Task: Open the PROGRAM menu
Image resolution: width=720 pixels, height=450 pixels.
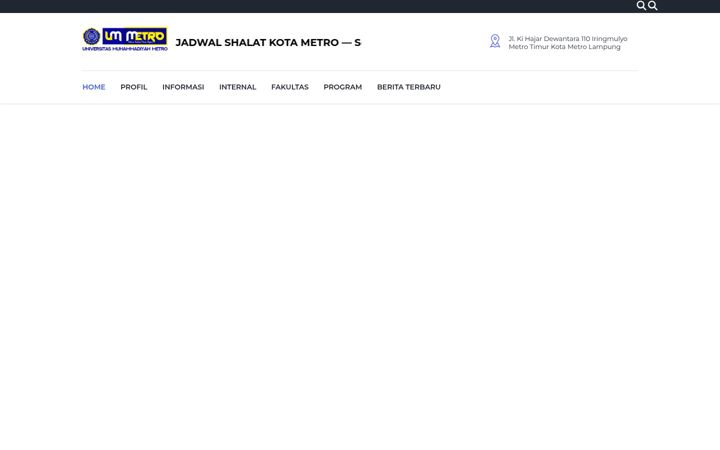Action: 343,87
